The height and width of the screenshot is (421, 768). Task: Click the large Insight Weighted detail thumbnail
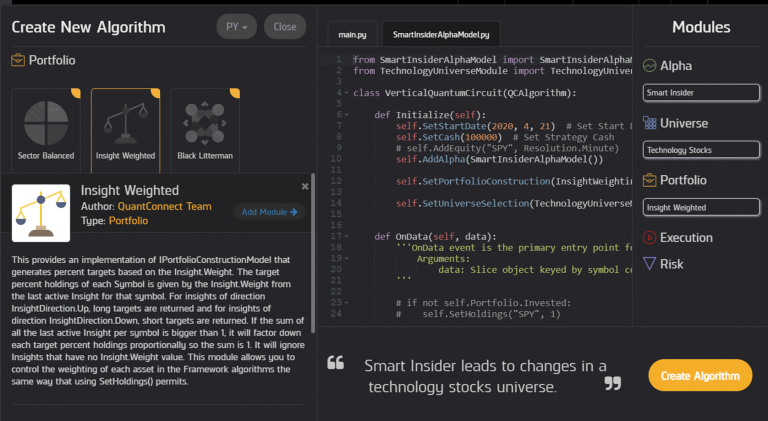41,212
